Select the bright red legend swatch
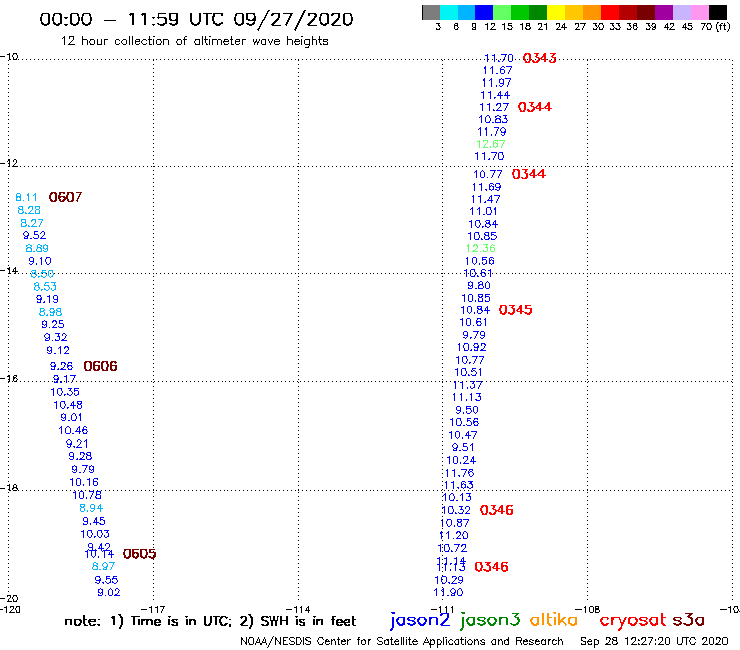 [x=610, y=12]
